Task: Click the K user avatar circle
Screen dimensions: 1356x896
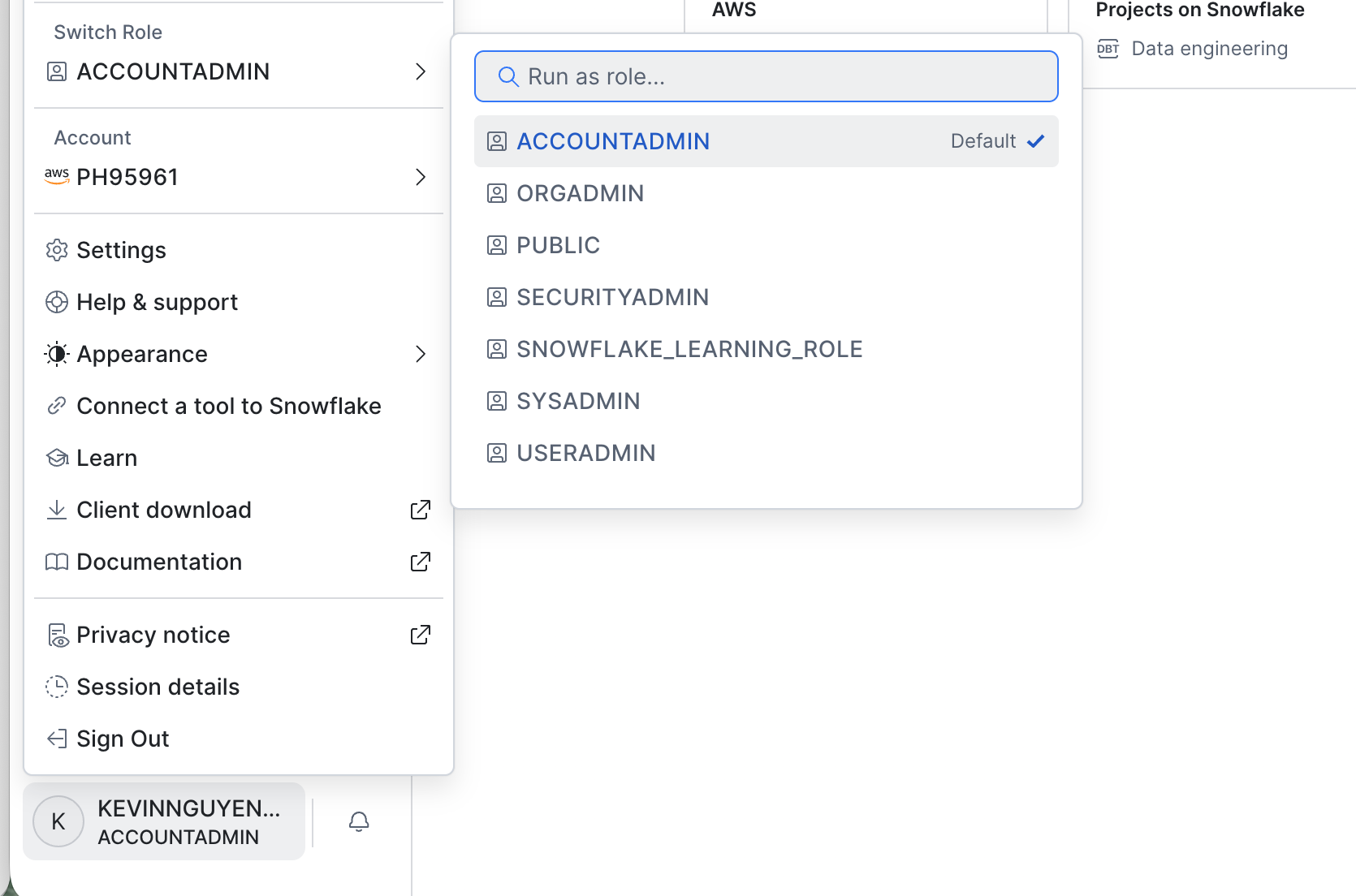Action: point(58,821)
